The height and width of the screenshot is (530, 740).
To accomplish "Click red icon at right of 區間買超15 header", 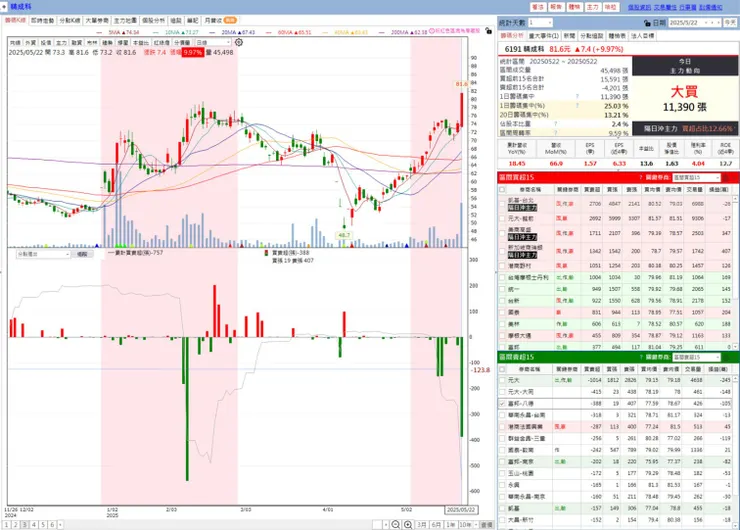I will pos(727,177).
